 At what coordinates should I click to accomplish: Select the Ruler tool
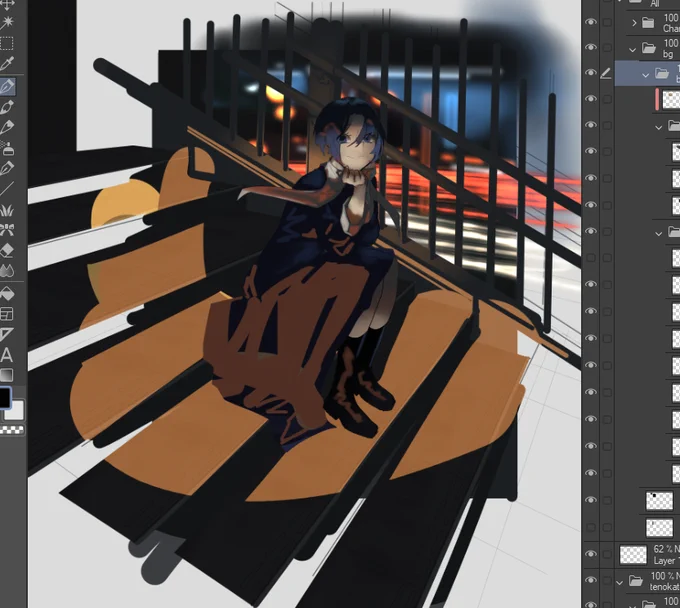point(7,334)
